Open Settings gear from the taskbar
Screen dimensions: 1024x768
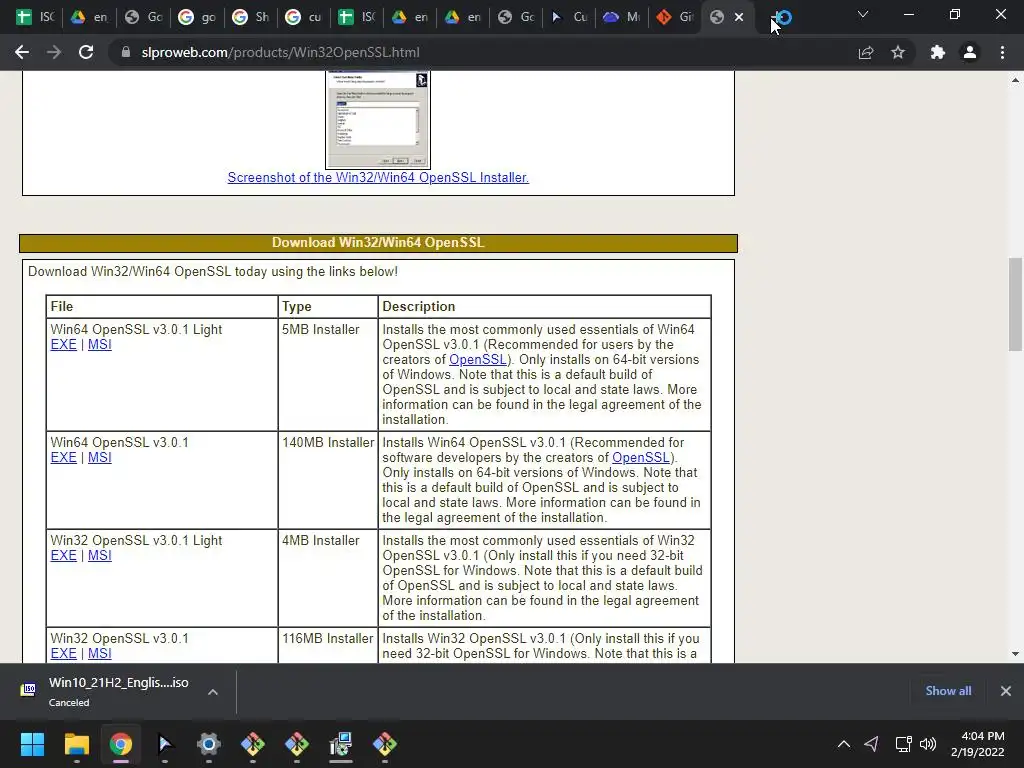click(x=208, y=744)
